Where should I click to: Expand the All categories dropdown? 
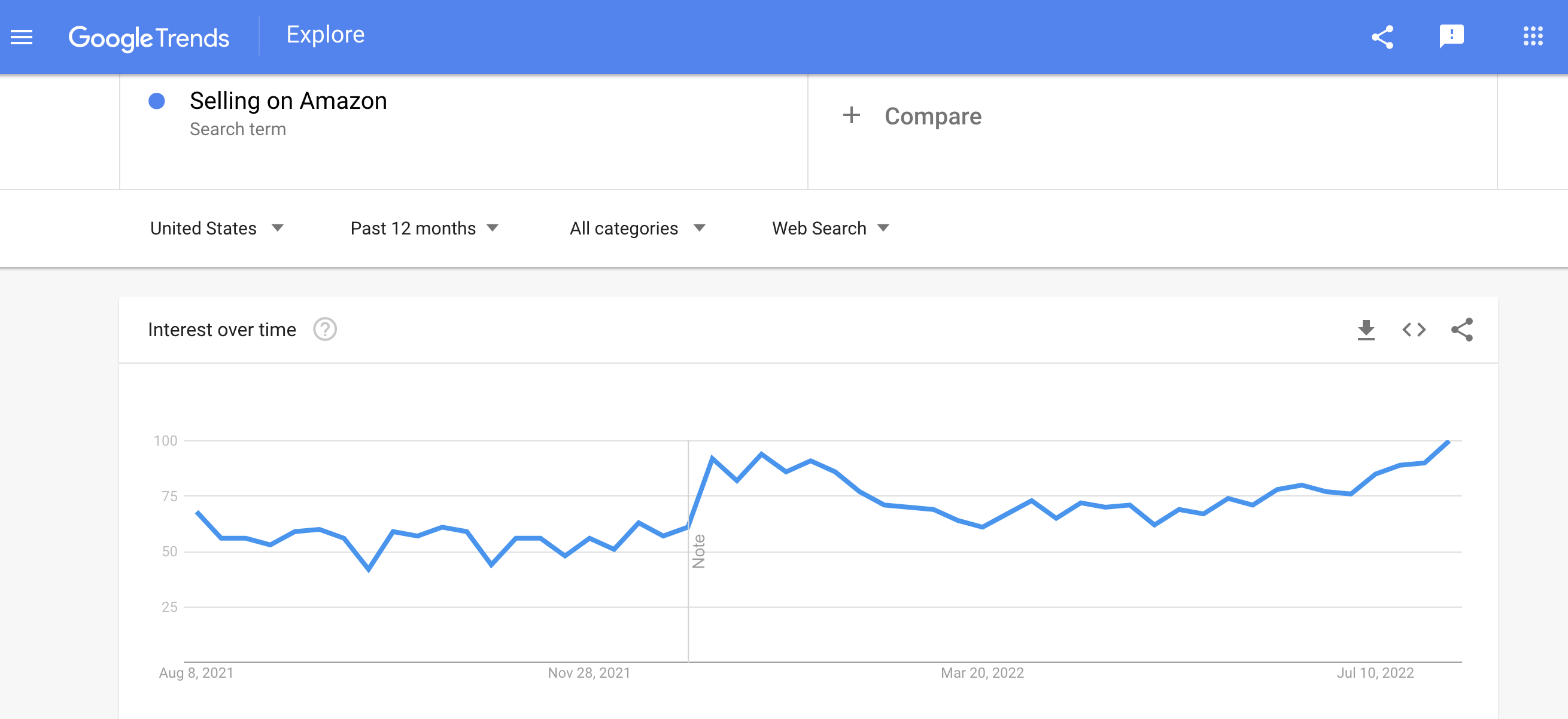coord(637,228)
